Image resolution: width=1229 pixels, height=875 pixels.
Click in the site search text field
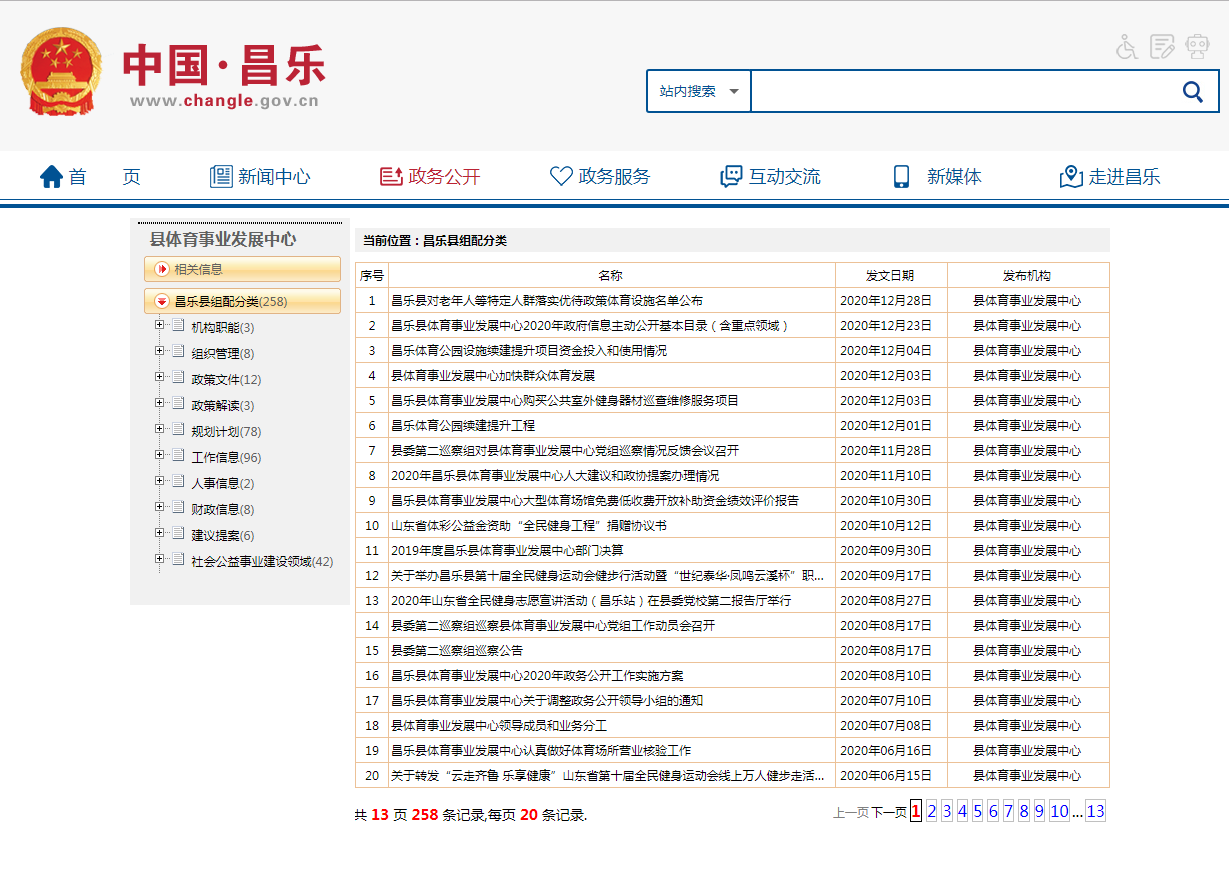coord(958,91)
